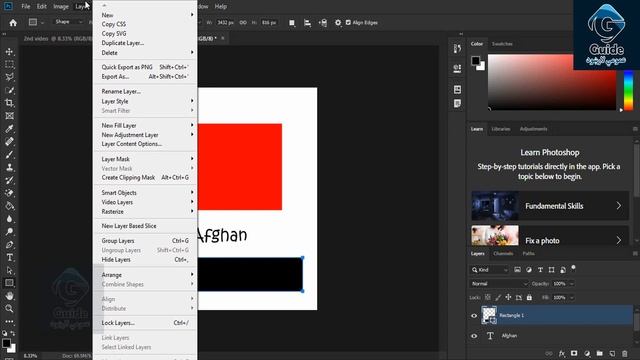Toggle the layer filtering on/off switch
This screenshot has height=360, width=640.
coord(573,268)
